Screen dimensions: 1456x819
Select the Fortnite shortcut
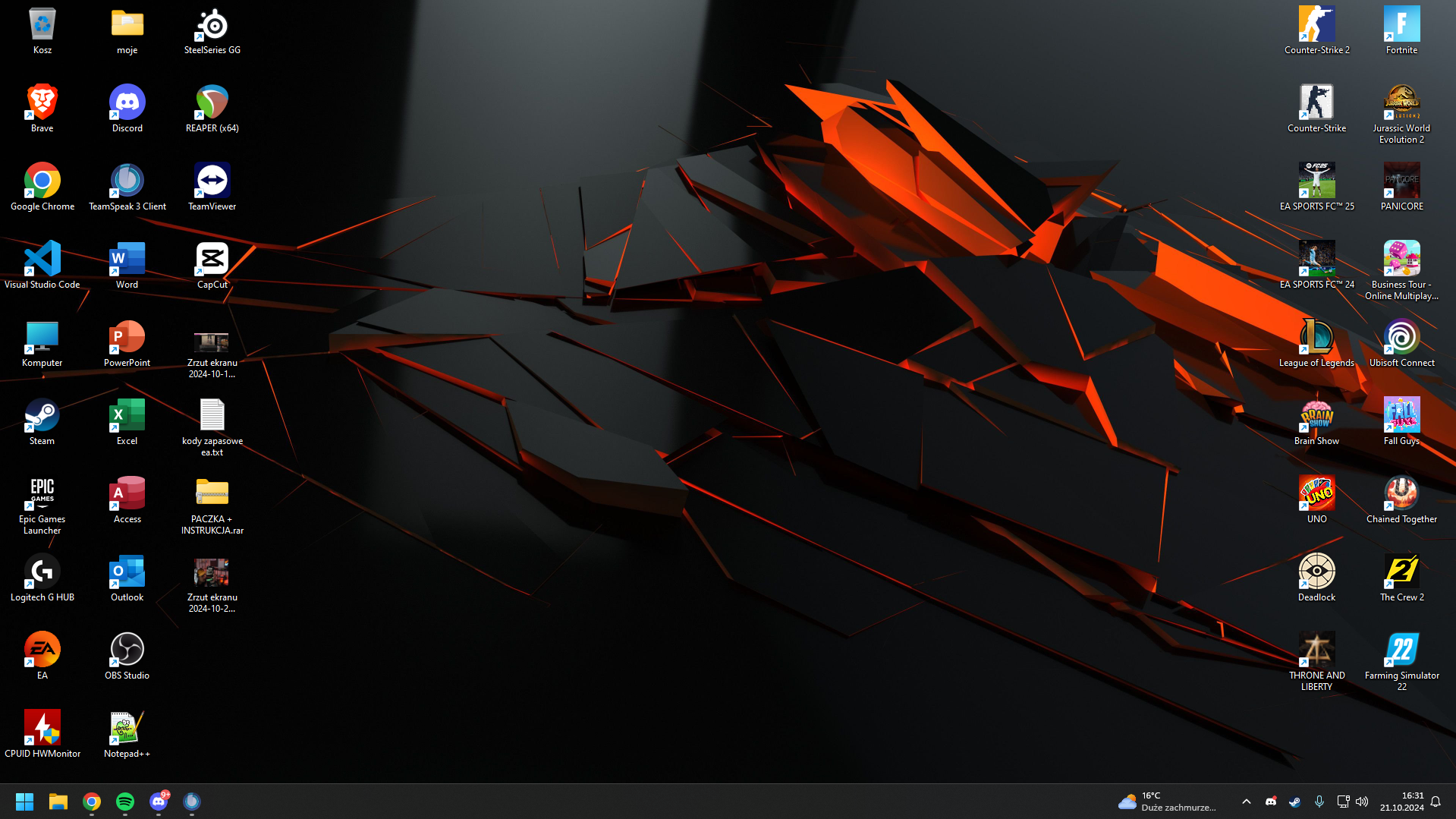[1402, 31]
